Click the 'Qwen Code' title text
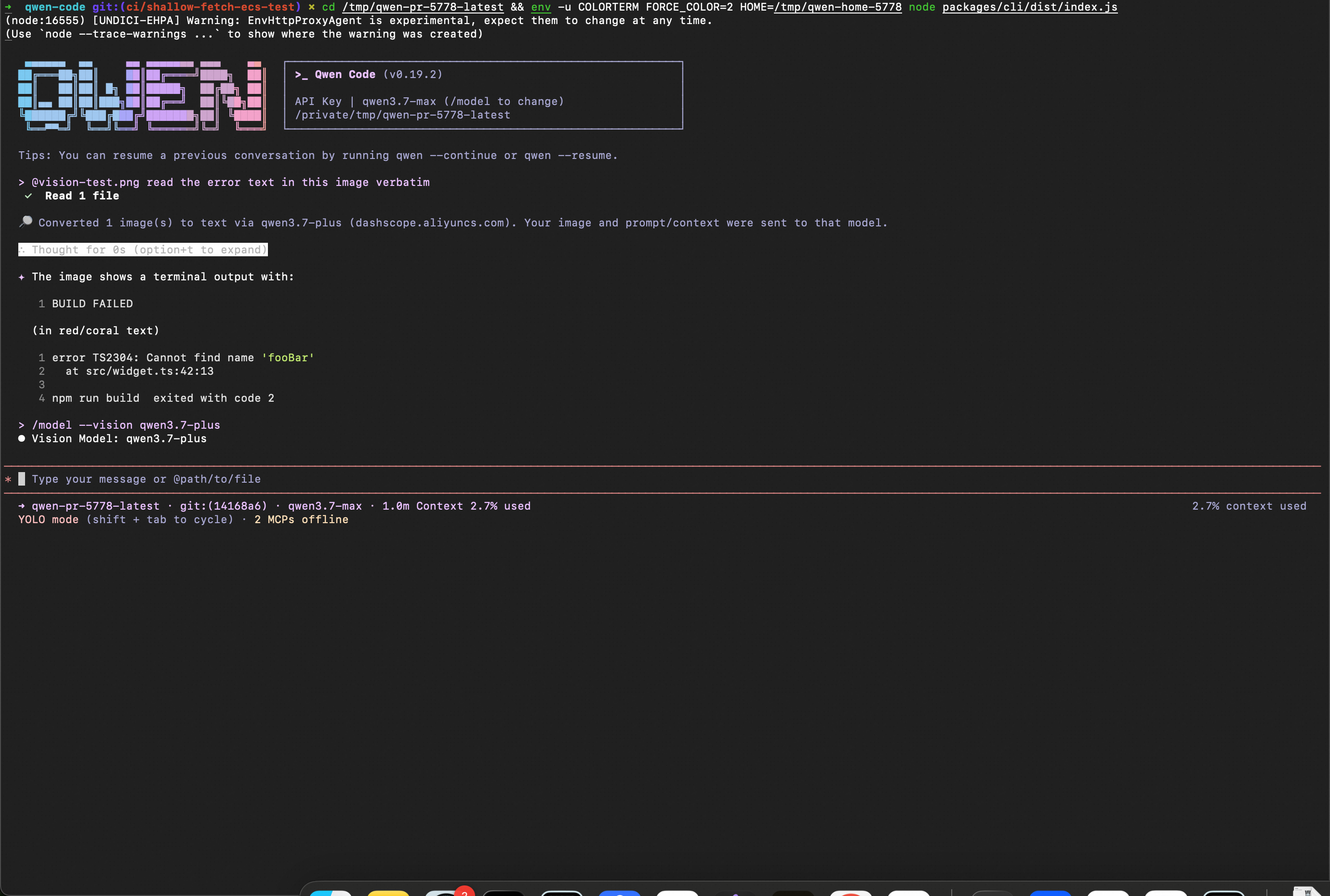This screenshot has height=896, width=1330. (x=345, y=74)
